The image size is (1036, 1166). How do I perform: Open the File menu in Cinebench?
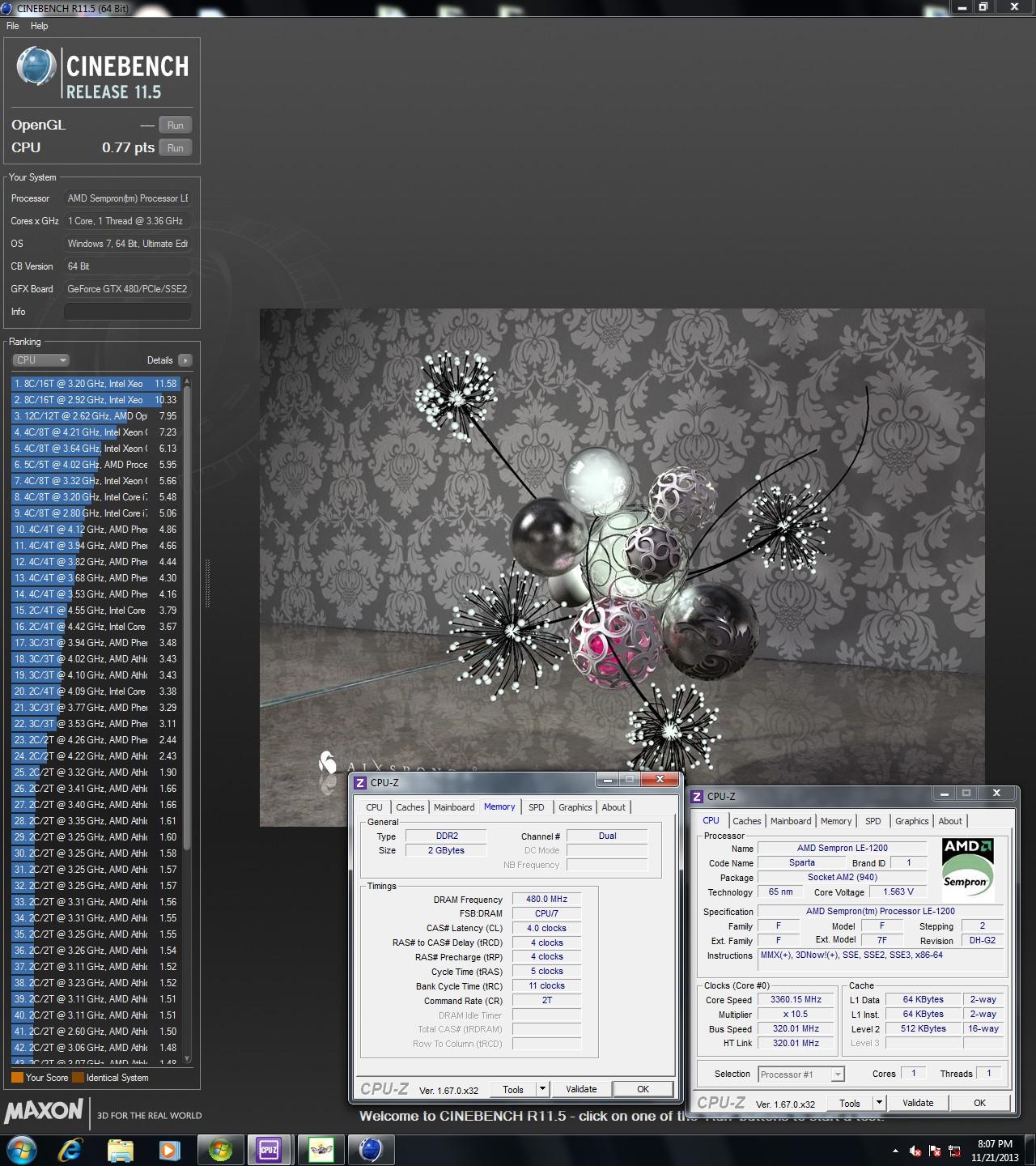pyautogui.click(x=13, y=26)
